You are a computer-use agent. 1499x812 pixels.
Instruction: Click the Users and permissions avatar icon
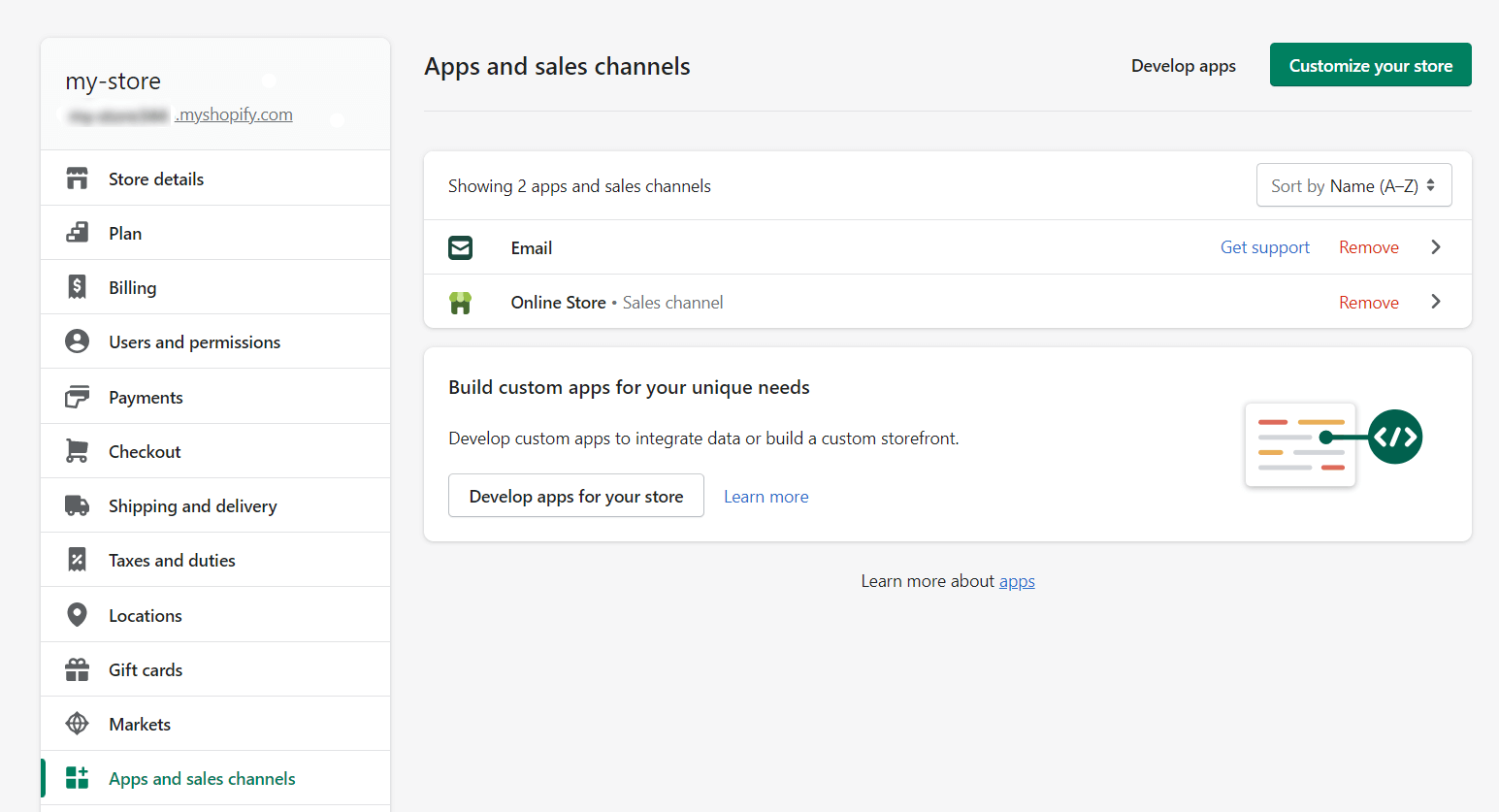77,341
